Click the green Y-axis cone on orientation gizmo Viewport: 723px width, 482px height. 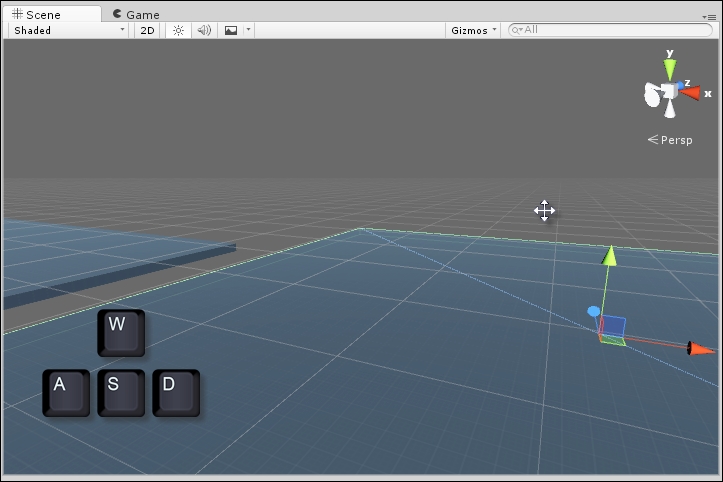pyautogui.click(x=670, y=69)
